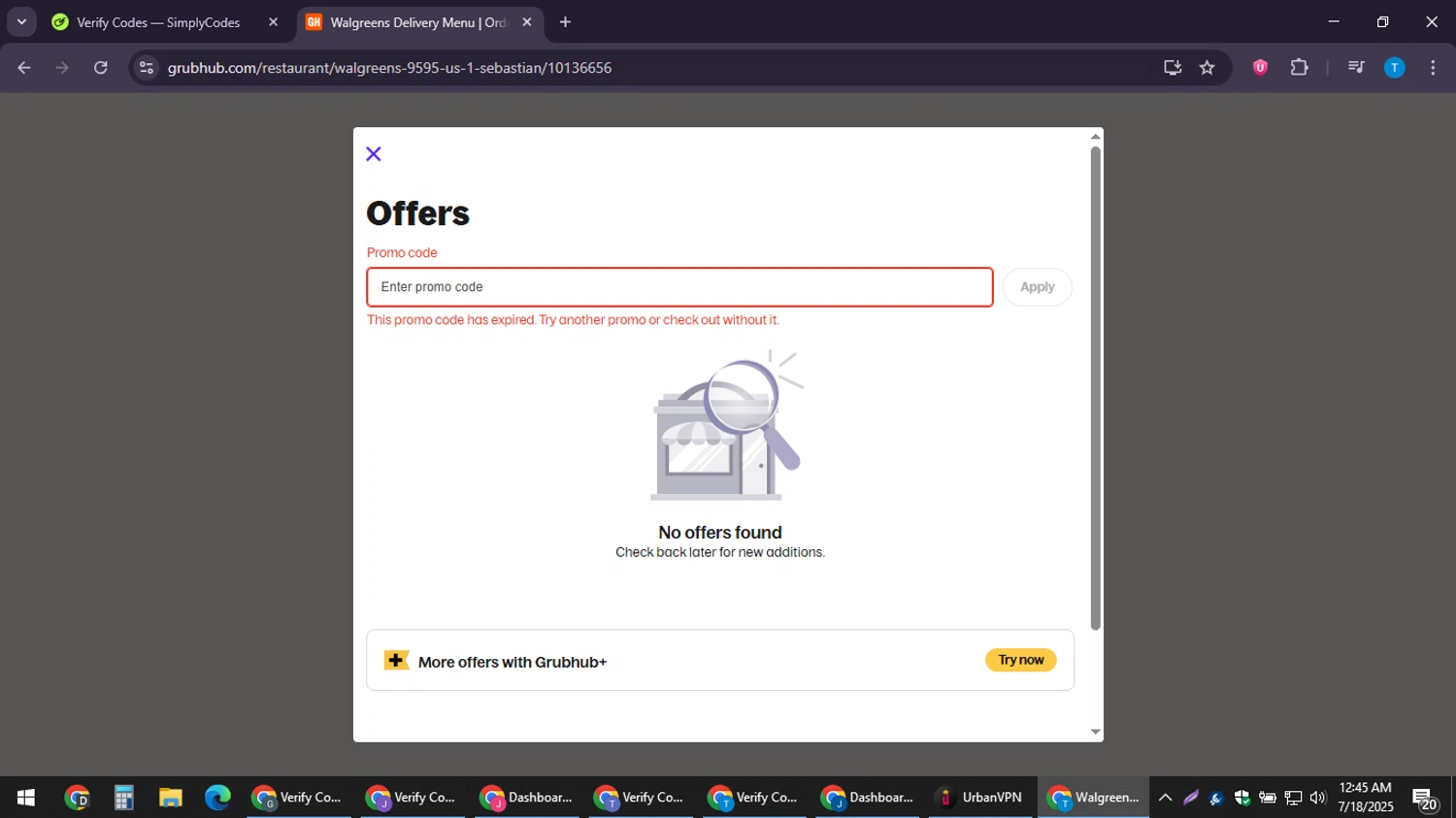The height and width of the screenshot is (818, 1456).
Task: Click the no-offers storefront illustration
Action: 726,426
